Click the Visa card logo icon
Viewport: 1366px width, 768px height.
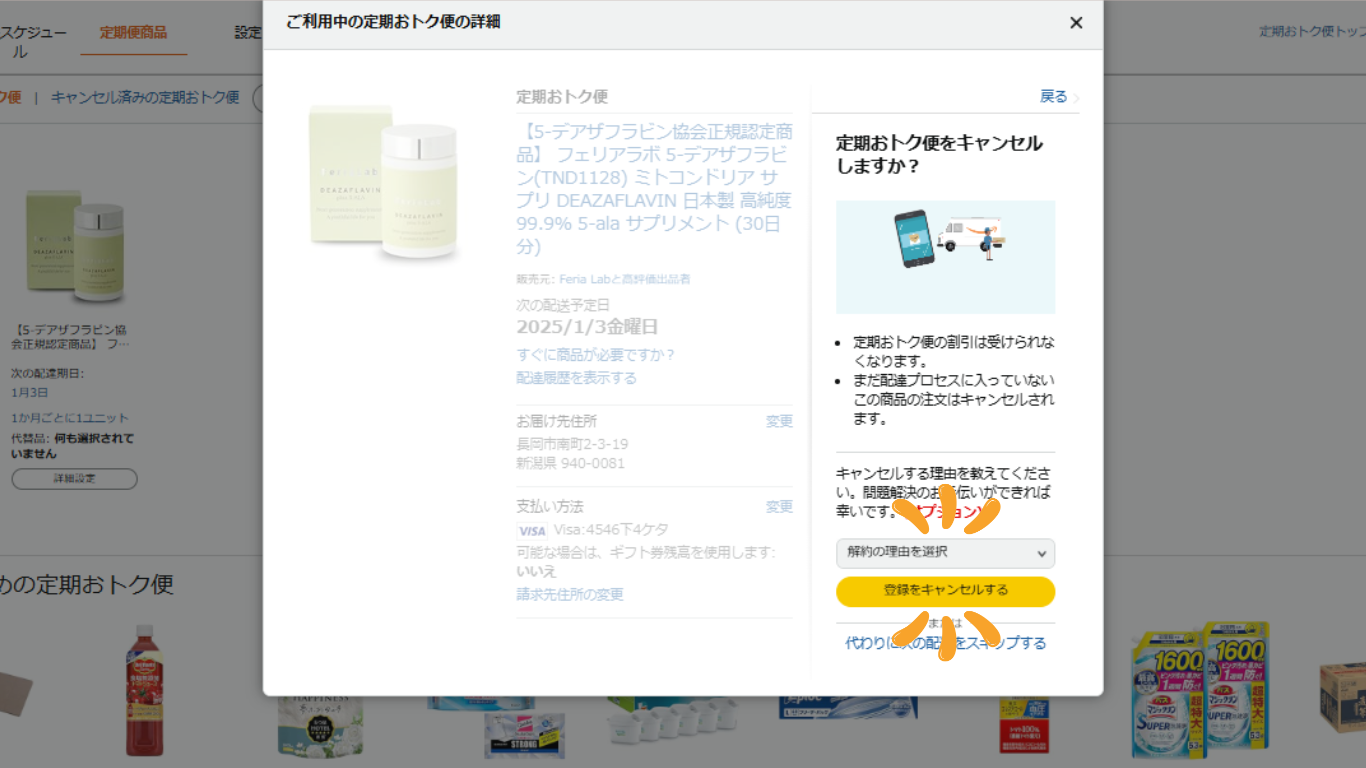tap(532, 531)
